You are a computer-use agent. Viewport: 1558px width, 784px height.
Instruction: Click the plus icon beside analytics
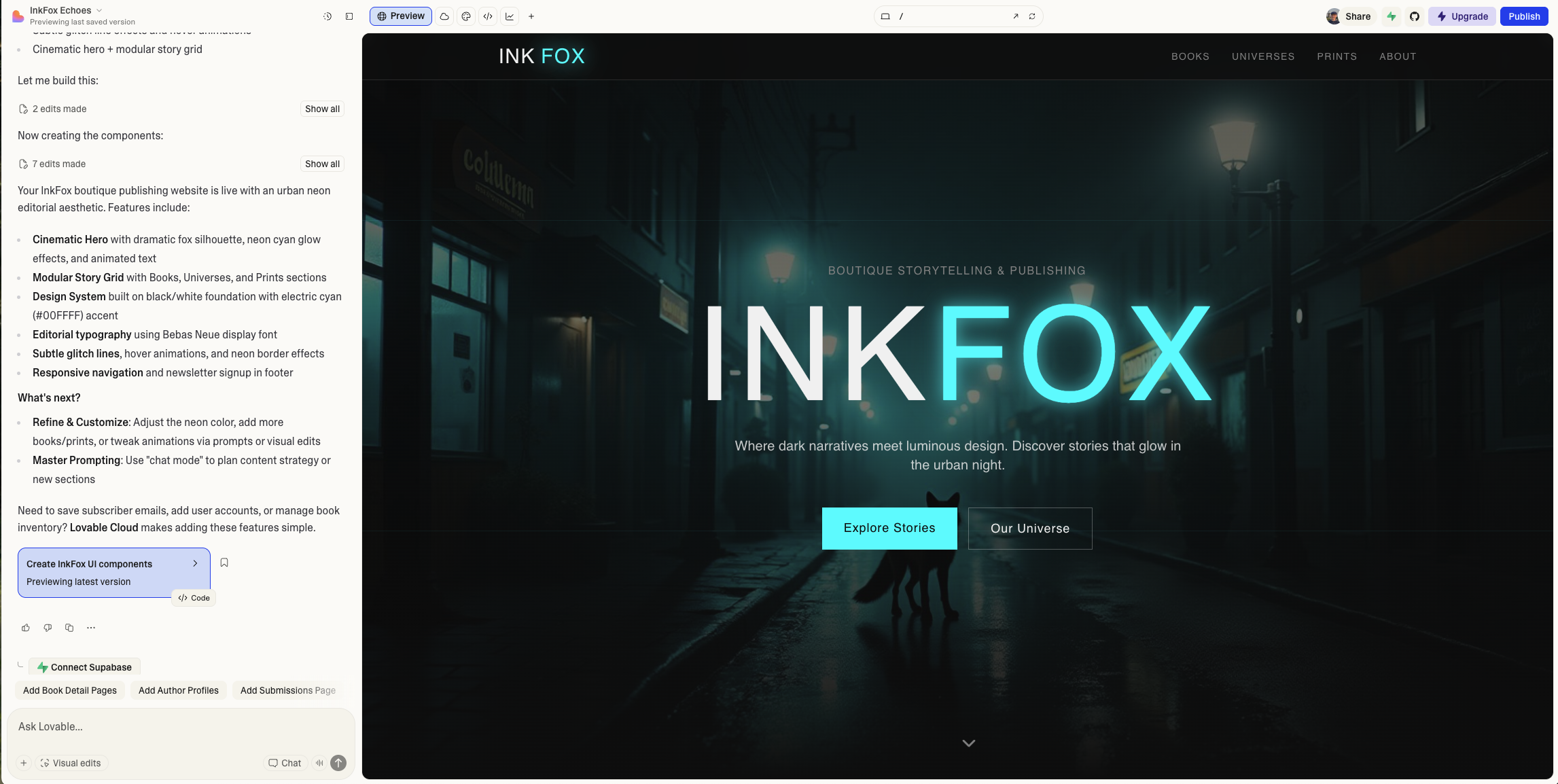tap(531, 16)
